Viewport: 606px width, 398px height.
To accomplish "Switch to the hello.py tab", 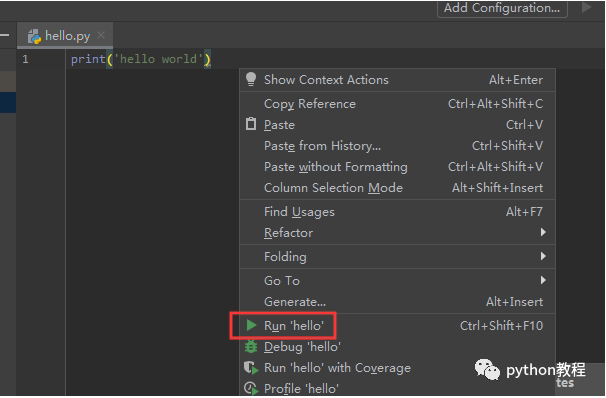I will (65, 36).
